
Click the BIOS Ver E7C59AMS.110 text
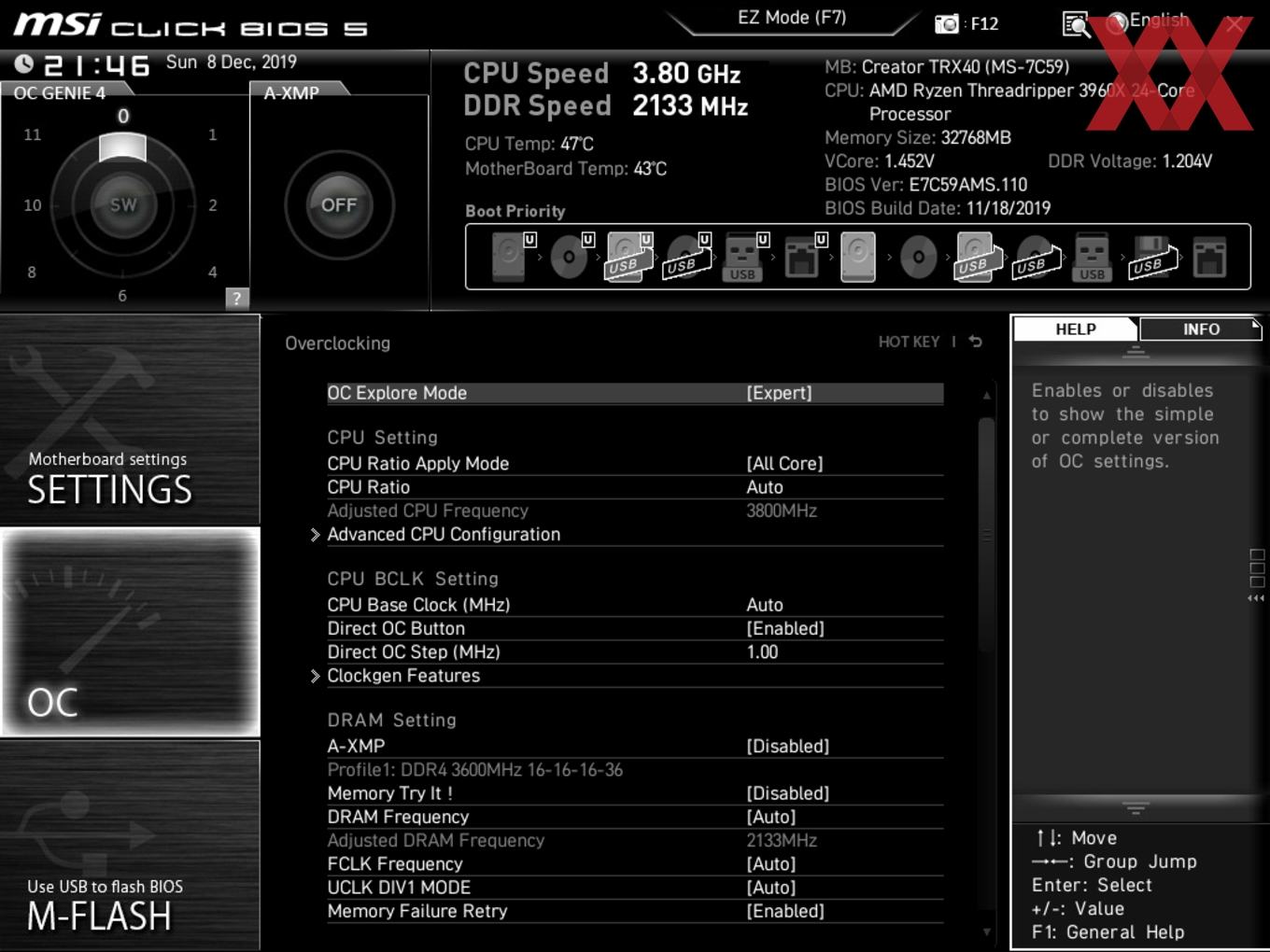click(925, 185)
